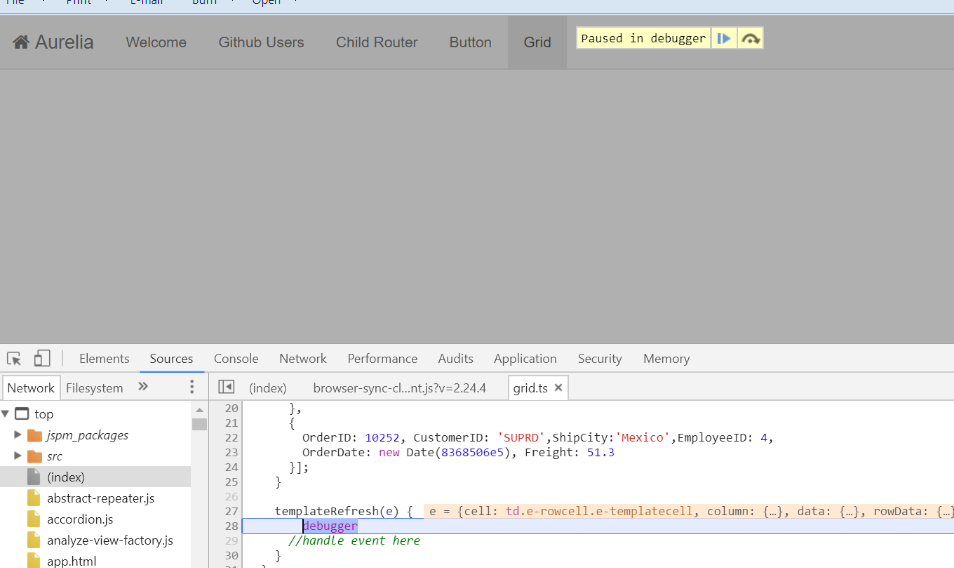Switch to the Elements panel tab

104,359
